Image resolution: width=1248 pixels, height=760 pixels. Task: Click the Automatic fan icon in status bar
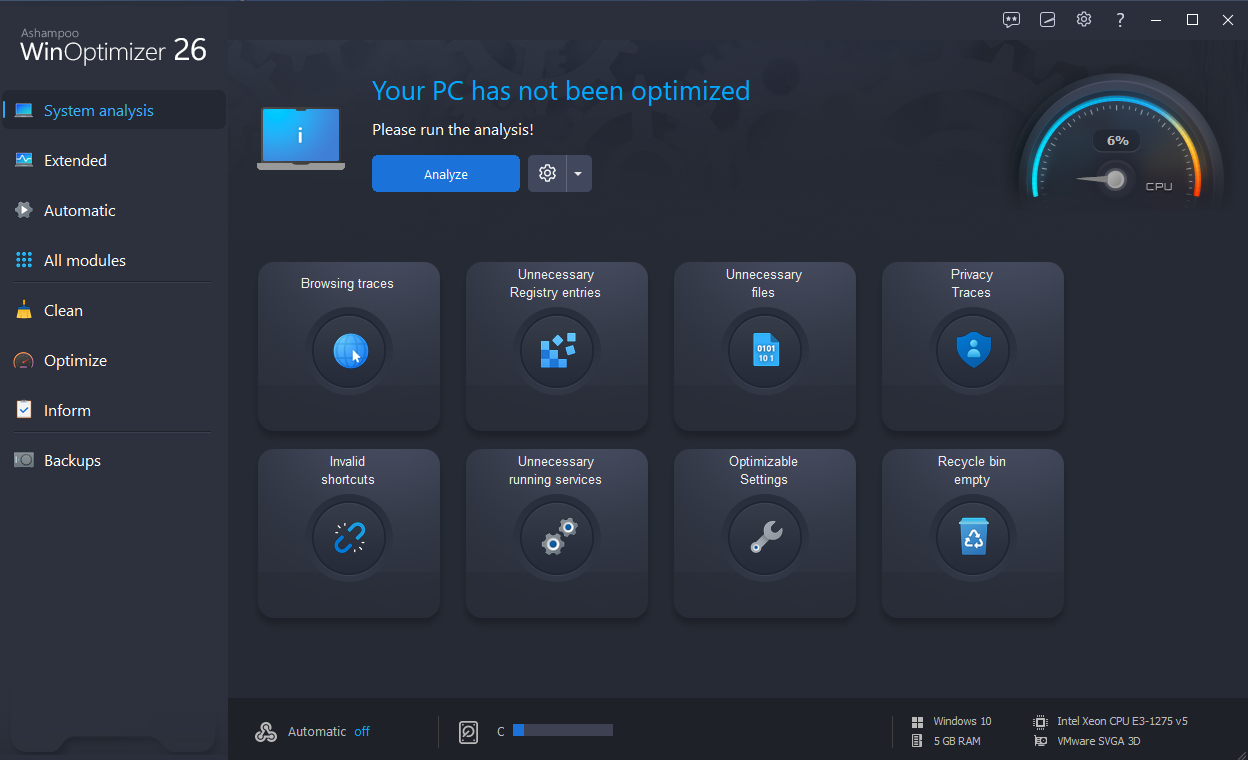(x=266, y=732)
